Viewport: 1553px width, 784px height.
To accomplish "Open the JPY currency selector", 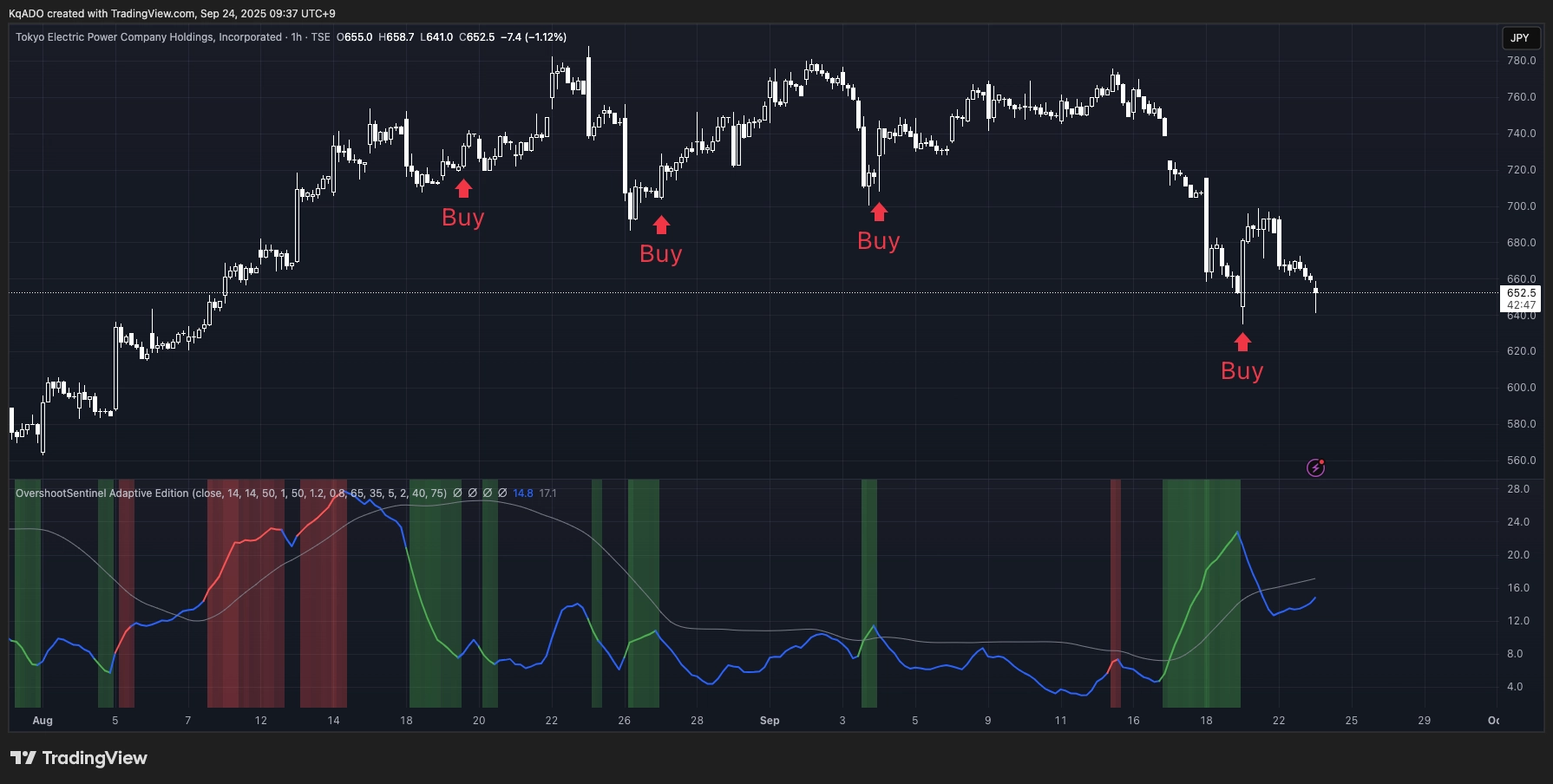I will coord(1520,38).
